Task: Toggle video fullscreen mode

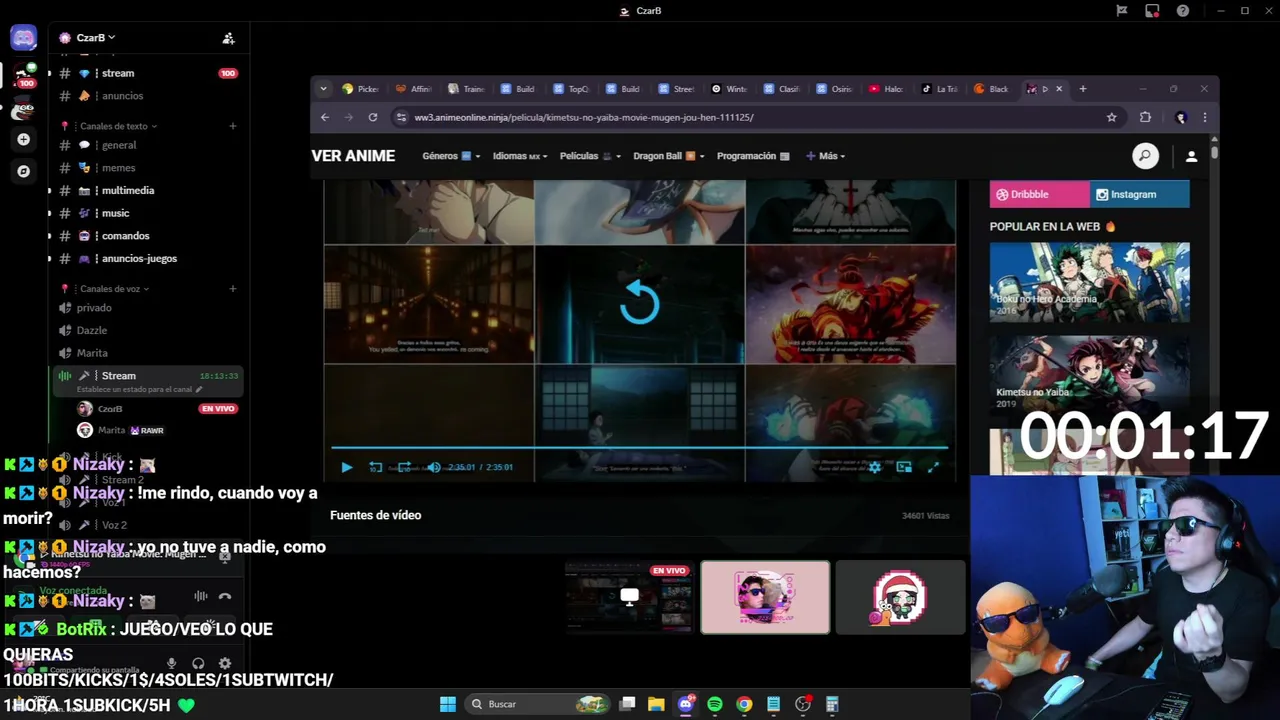Action: pos(933,467)
